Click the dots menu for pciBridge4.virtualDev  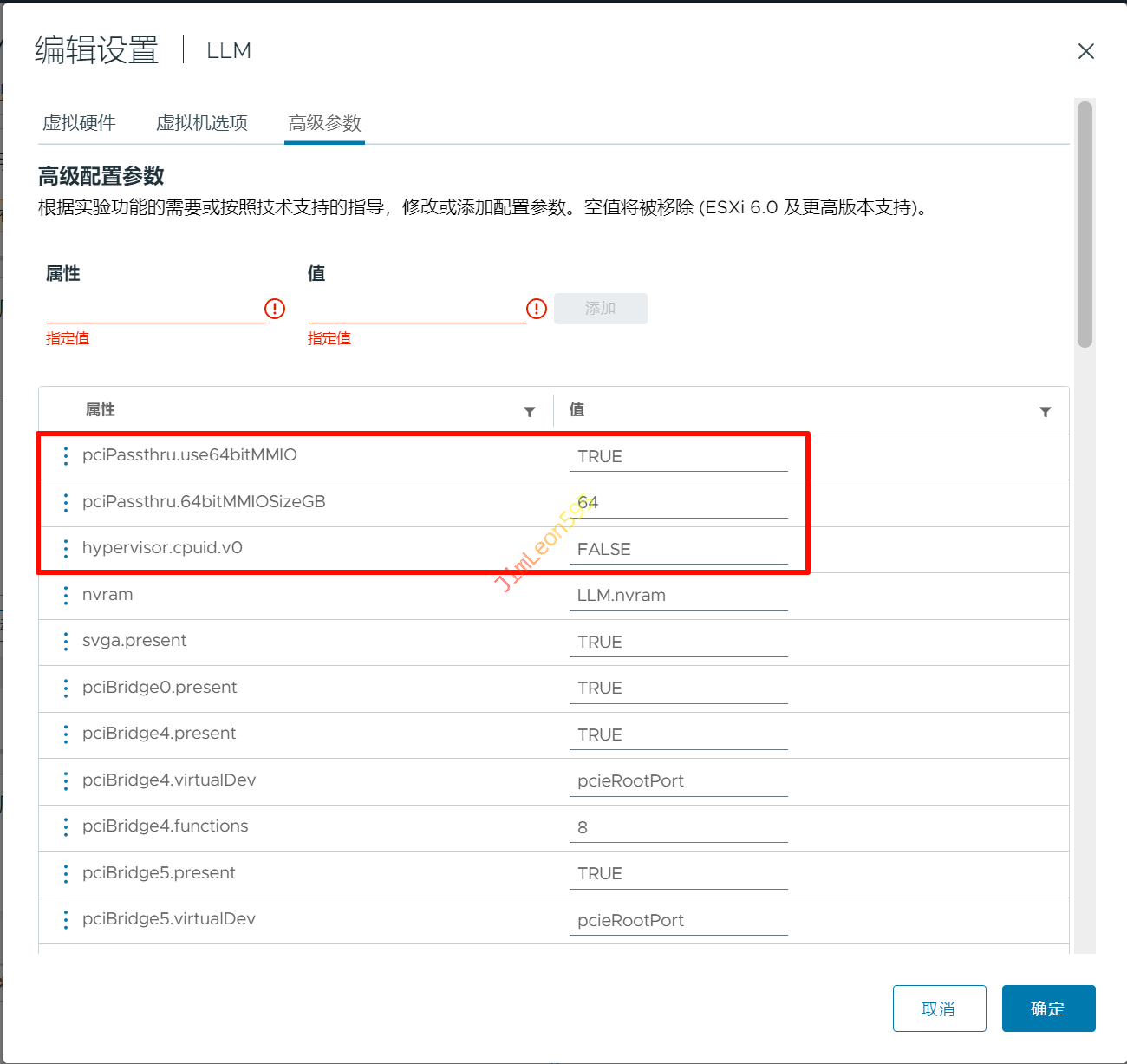point(66,781)
